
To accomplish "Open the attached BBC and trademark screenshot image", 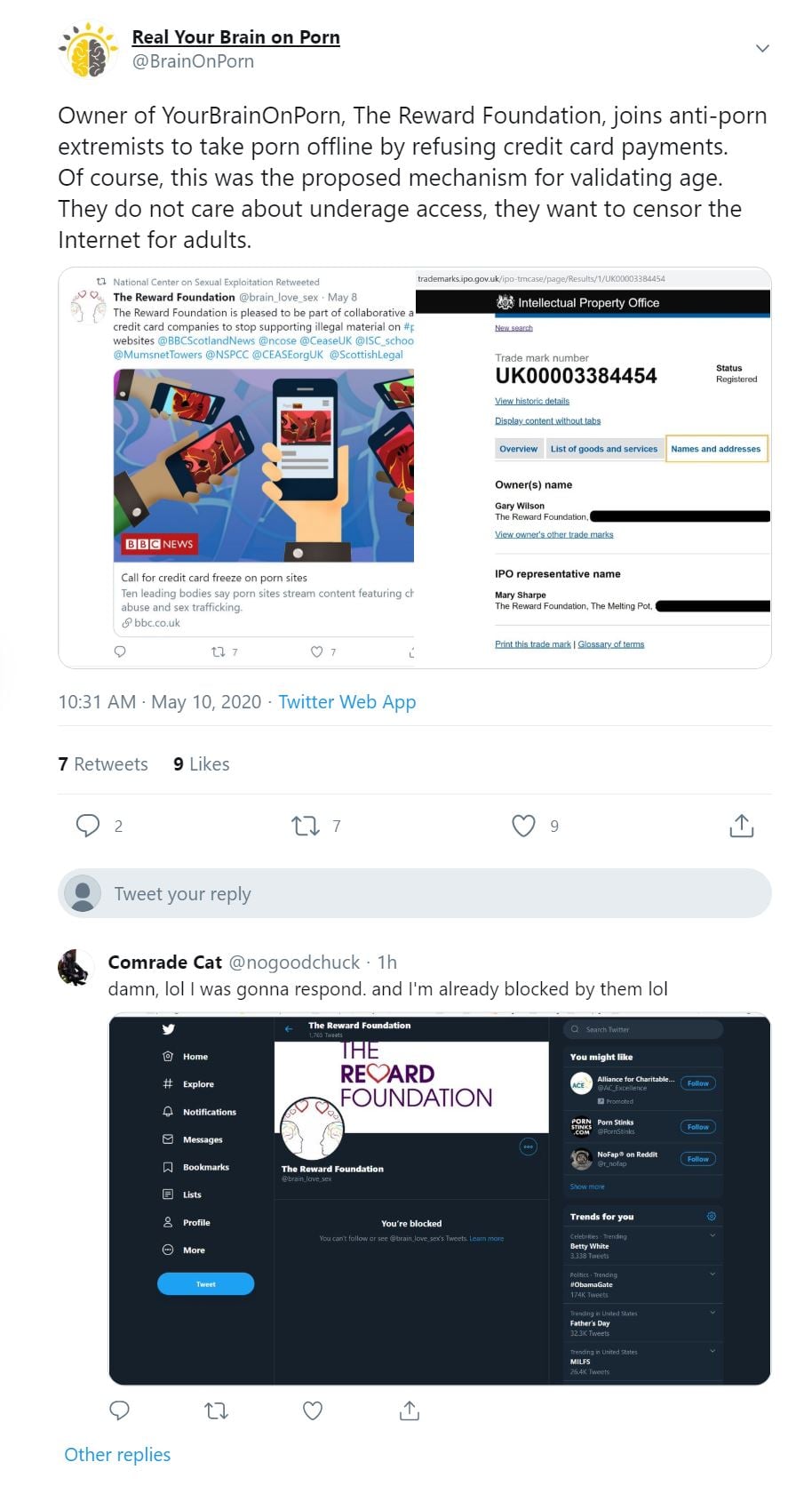I will pos(415,467).
